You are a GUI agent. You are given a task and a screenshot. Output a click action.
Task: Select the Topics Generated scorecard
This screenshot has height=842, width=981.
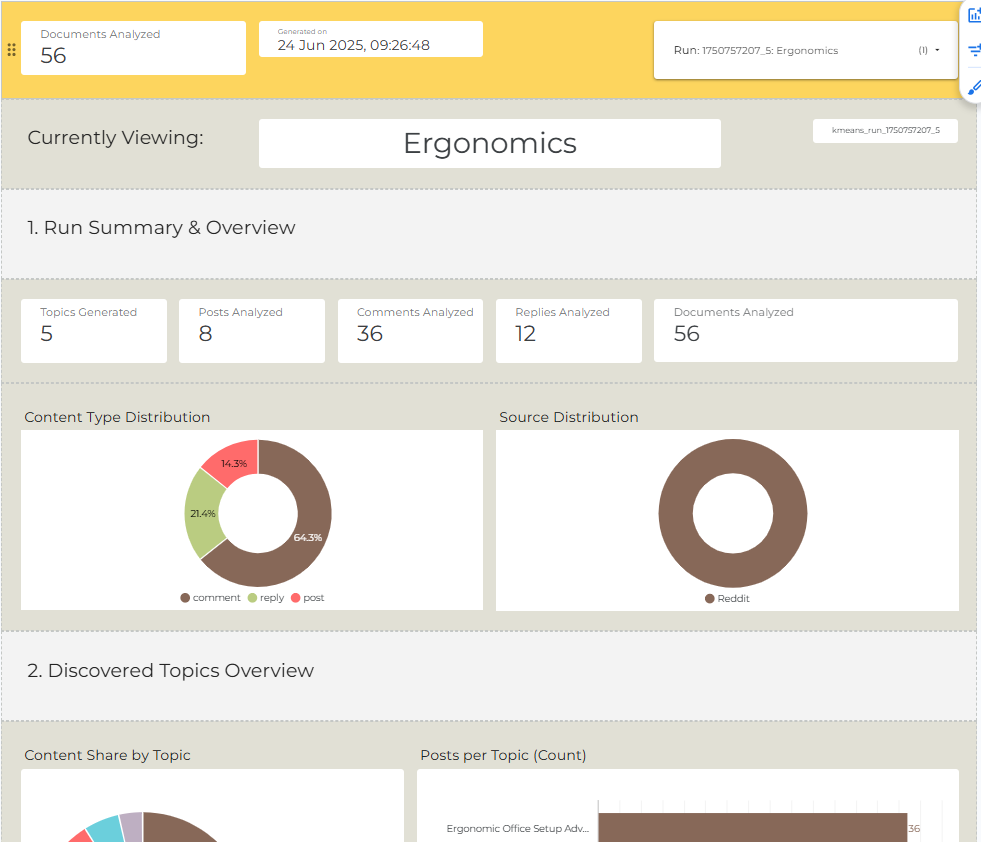(x=94, y=331)
